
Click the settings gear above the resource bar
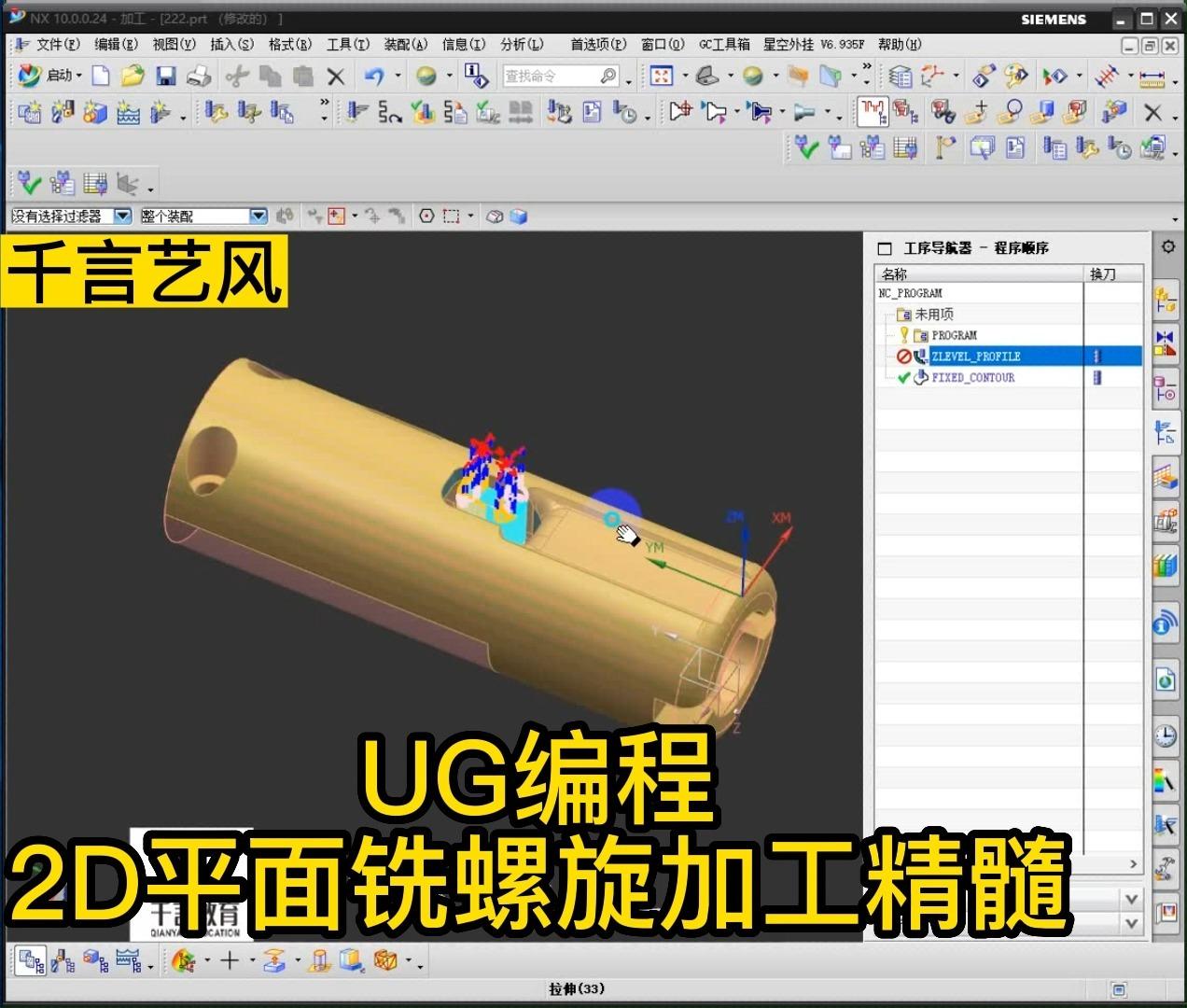coord(1166,246)
